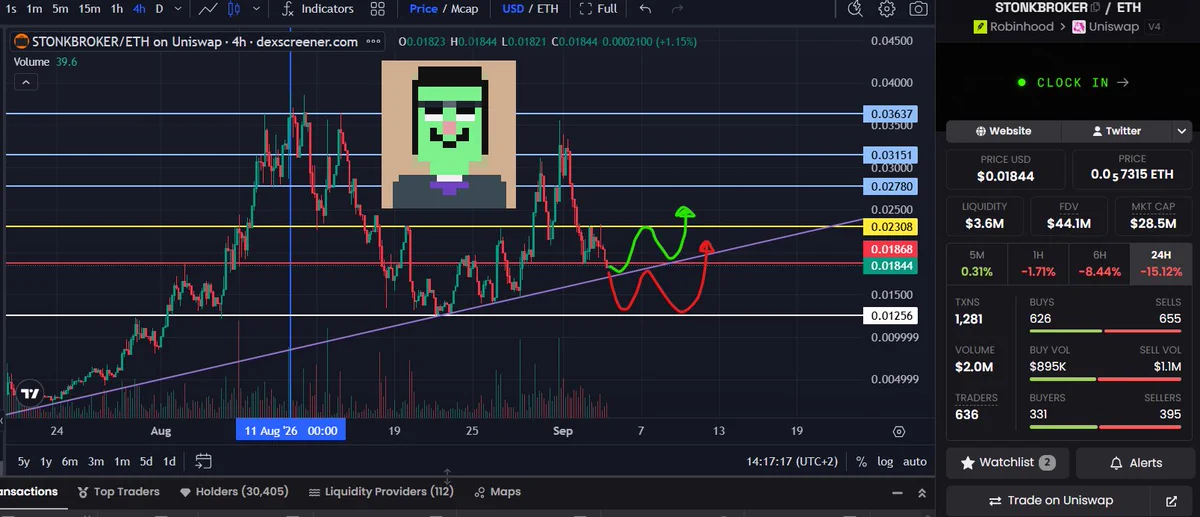
Task: Show 1H price change stats
Action: pyautogui.click(x=1037, y=263)
